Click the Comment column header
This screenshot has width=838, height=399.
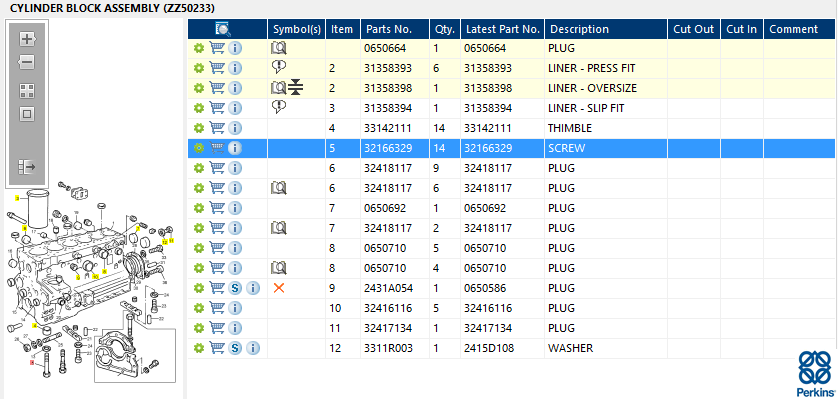tap(800, 29)
